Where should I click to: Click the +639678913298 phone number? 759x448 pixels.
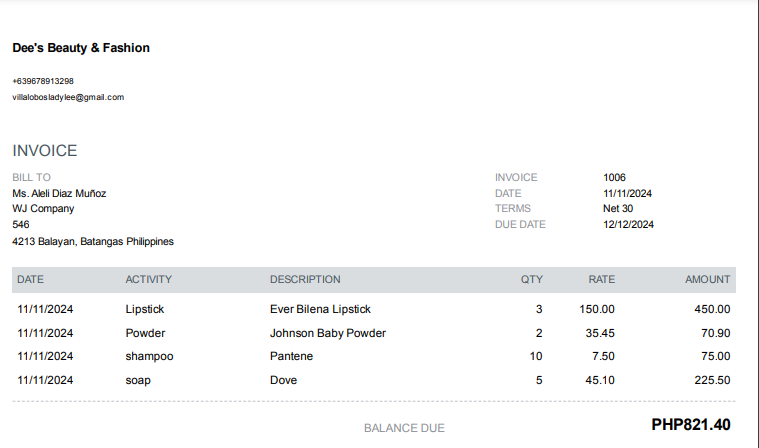click(43, 81)
